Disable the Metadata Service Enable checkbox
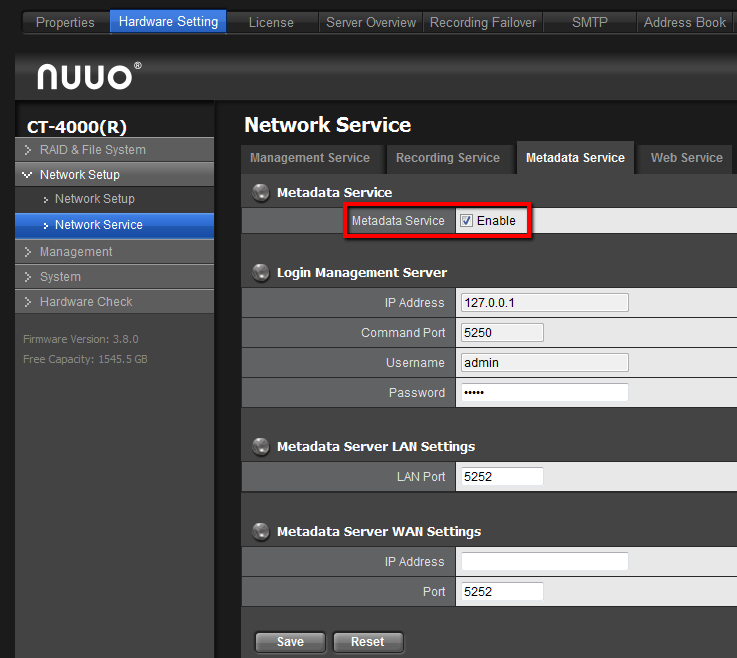The height and width of the screenshot is (658, 737). [x=466, y=221]
